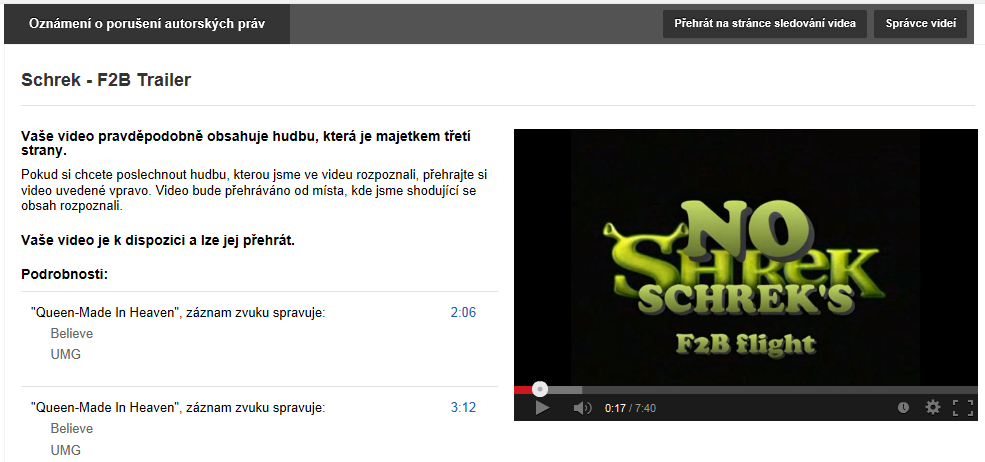The image size is (985, 462).
Task: Select the 'Oznámení o porušení autorských práv' tab
Action: click(x=147, y=24)
